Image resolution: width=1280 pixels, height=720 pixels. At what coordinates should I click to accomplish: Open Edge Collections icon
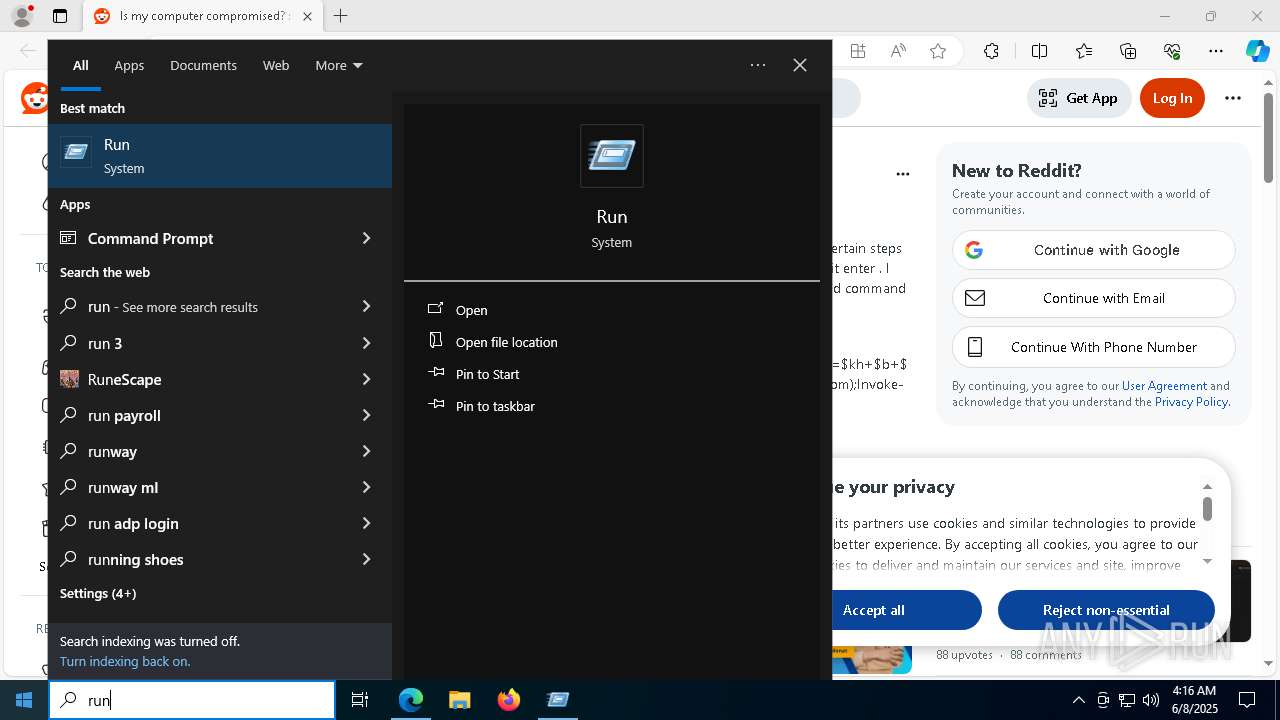point(1128,51)
